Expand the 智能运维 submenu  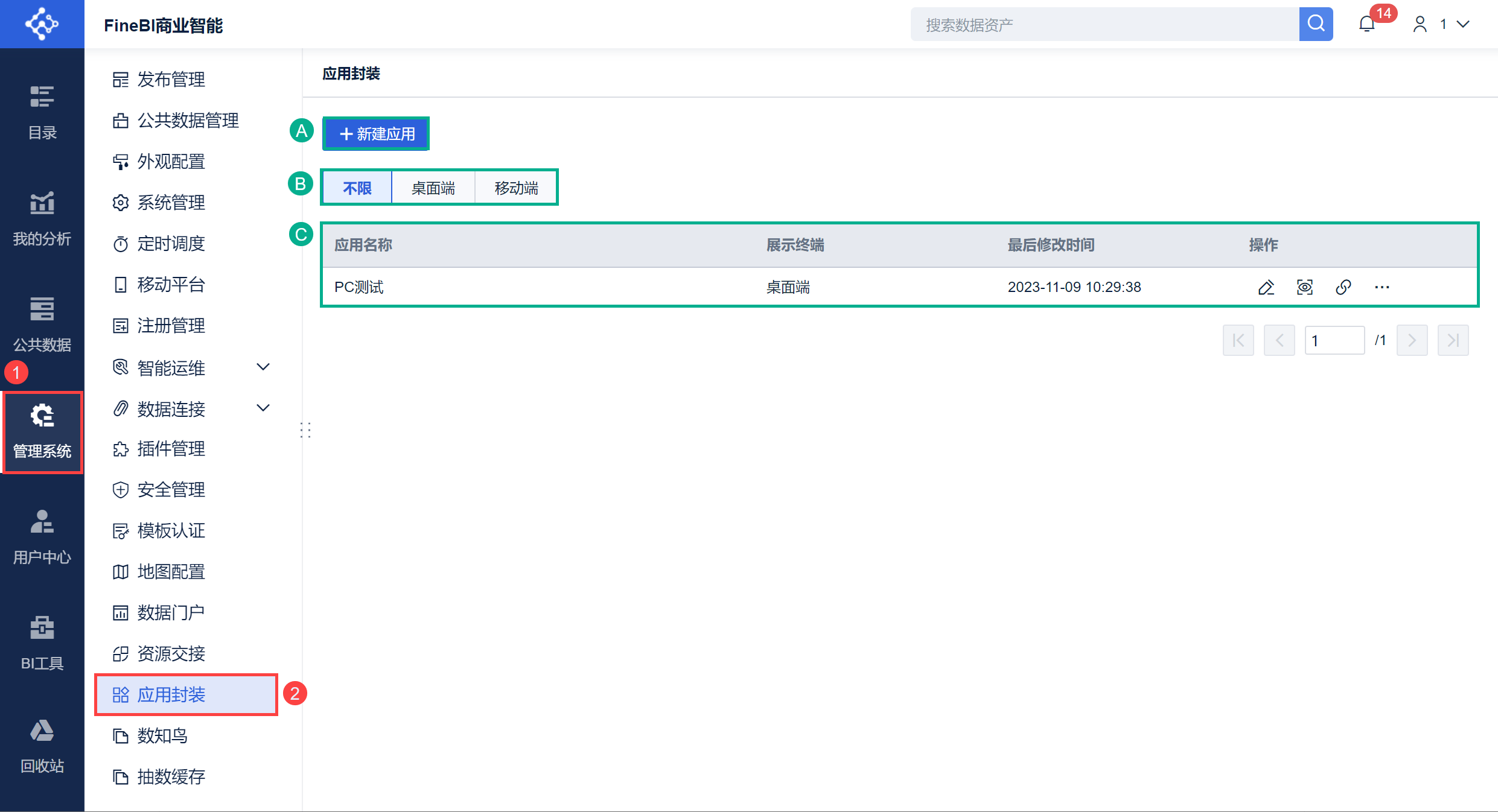click(263, 367)
